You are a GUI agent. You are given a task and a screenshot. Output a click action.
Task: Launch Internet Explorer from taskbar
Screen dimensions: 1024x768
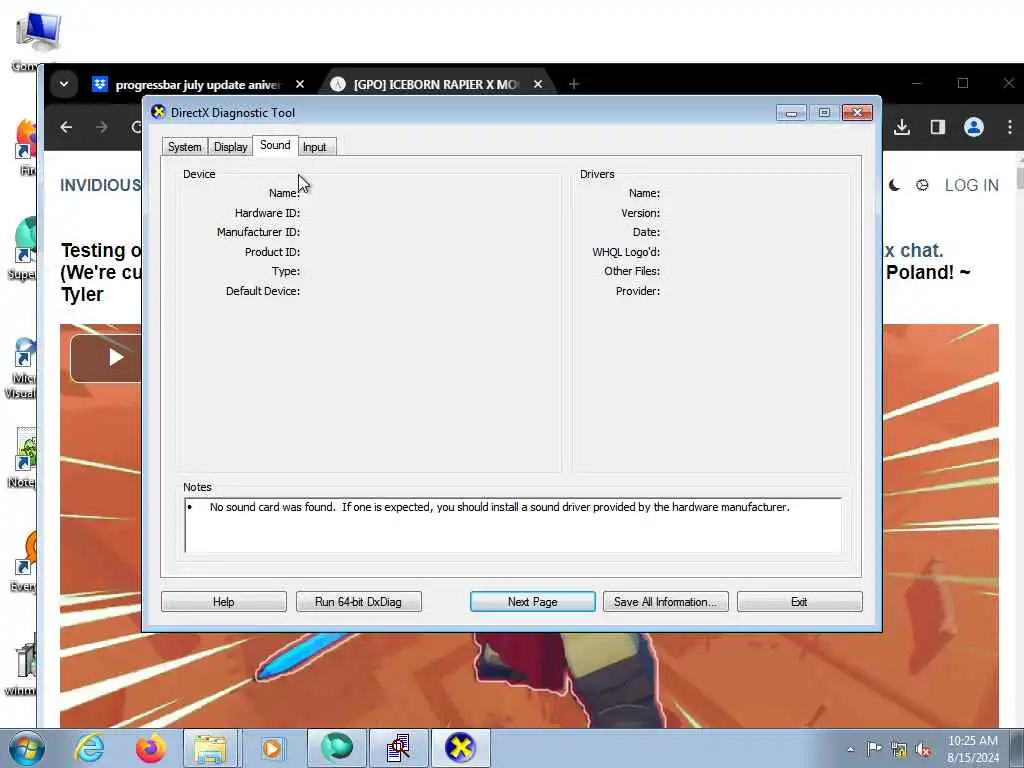coord(89,748)
